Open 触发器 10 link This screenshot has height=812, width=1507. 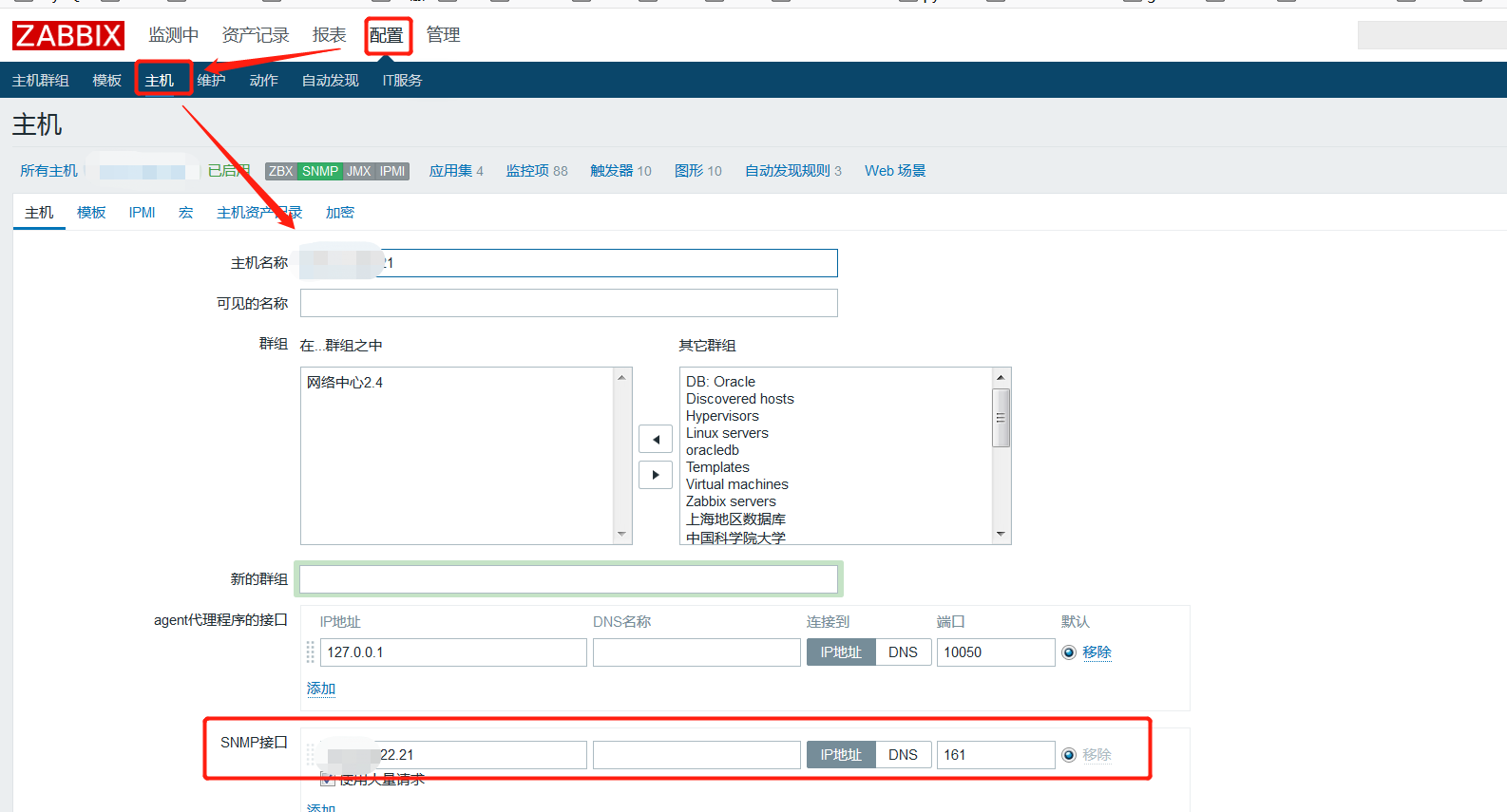(x=620, y=171)
